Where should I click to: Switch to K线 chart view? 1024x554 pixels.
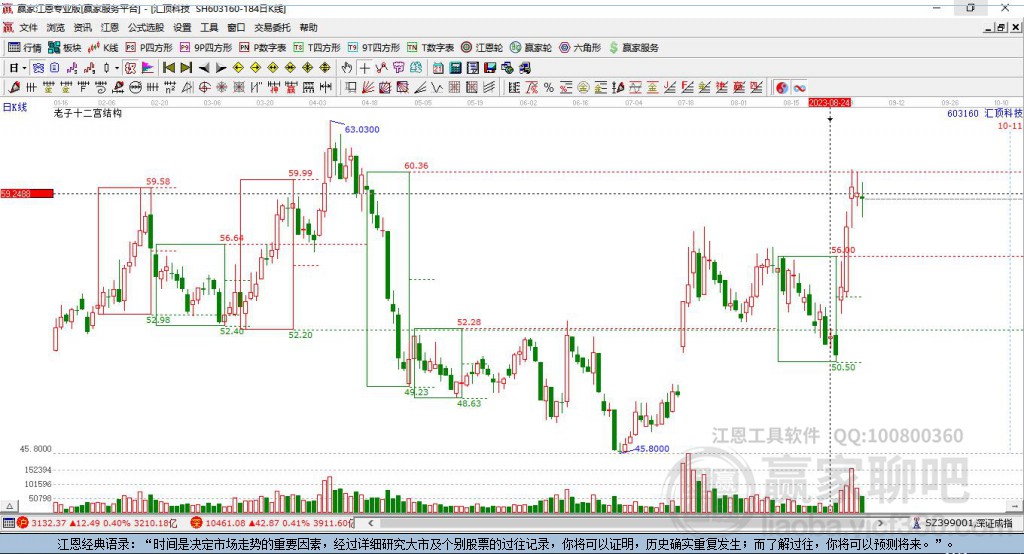click(x=103, y=48)
